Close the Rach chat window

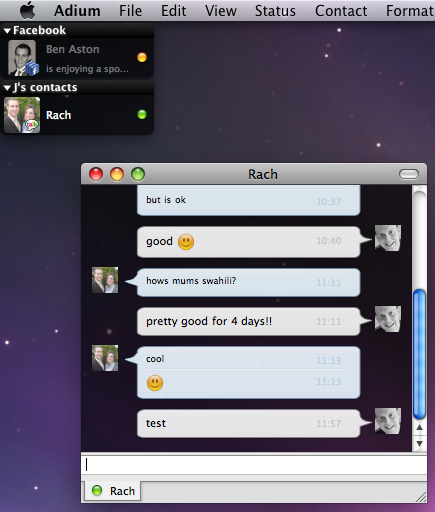96,174
